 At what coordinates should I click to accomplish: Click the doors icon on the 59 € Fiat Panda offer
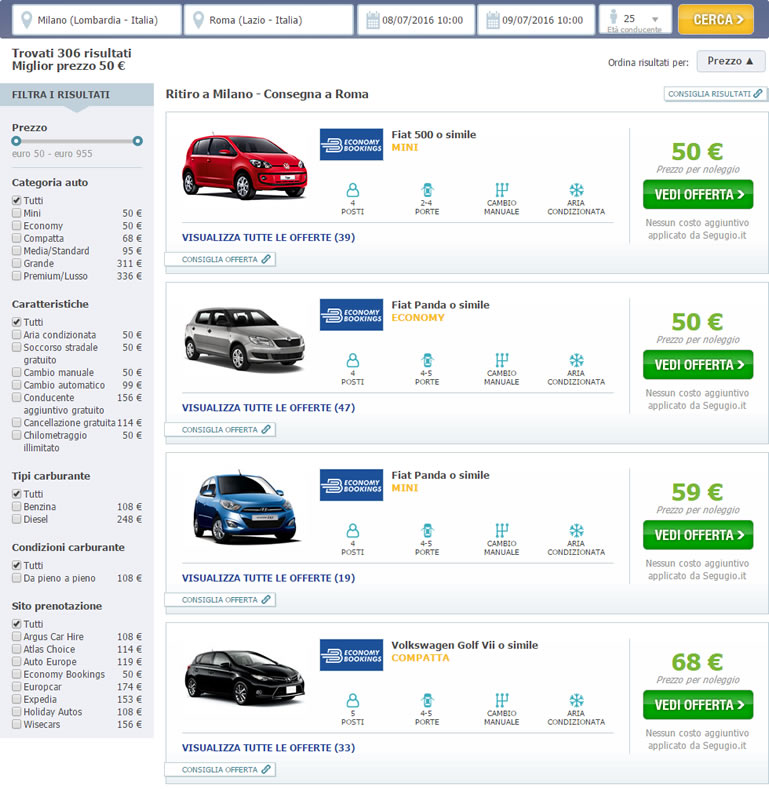(427, 530)
